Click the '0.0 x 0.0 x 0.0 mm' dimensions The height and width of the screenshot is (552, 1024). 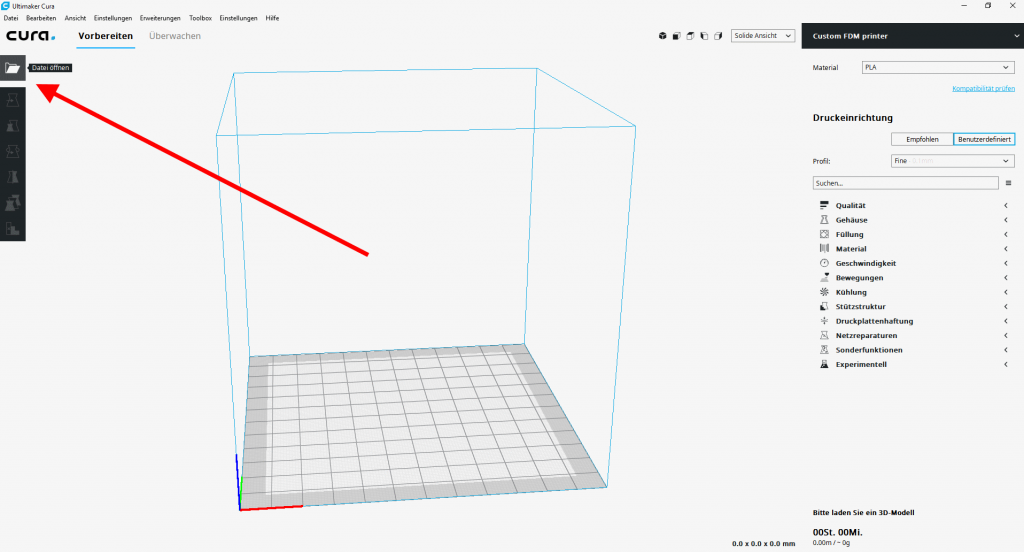coord(763,544)
